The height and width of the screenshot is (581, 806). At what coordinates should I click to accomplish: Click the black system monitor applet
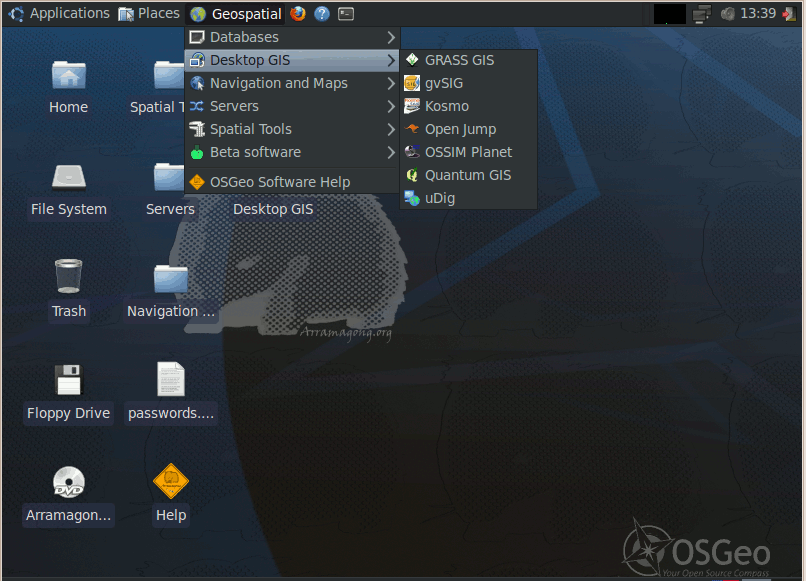coord(669,14)
